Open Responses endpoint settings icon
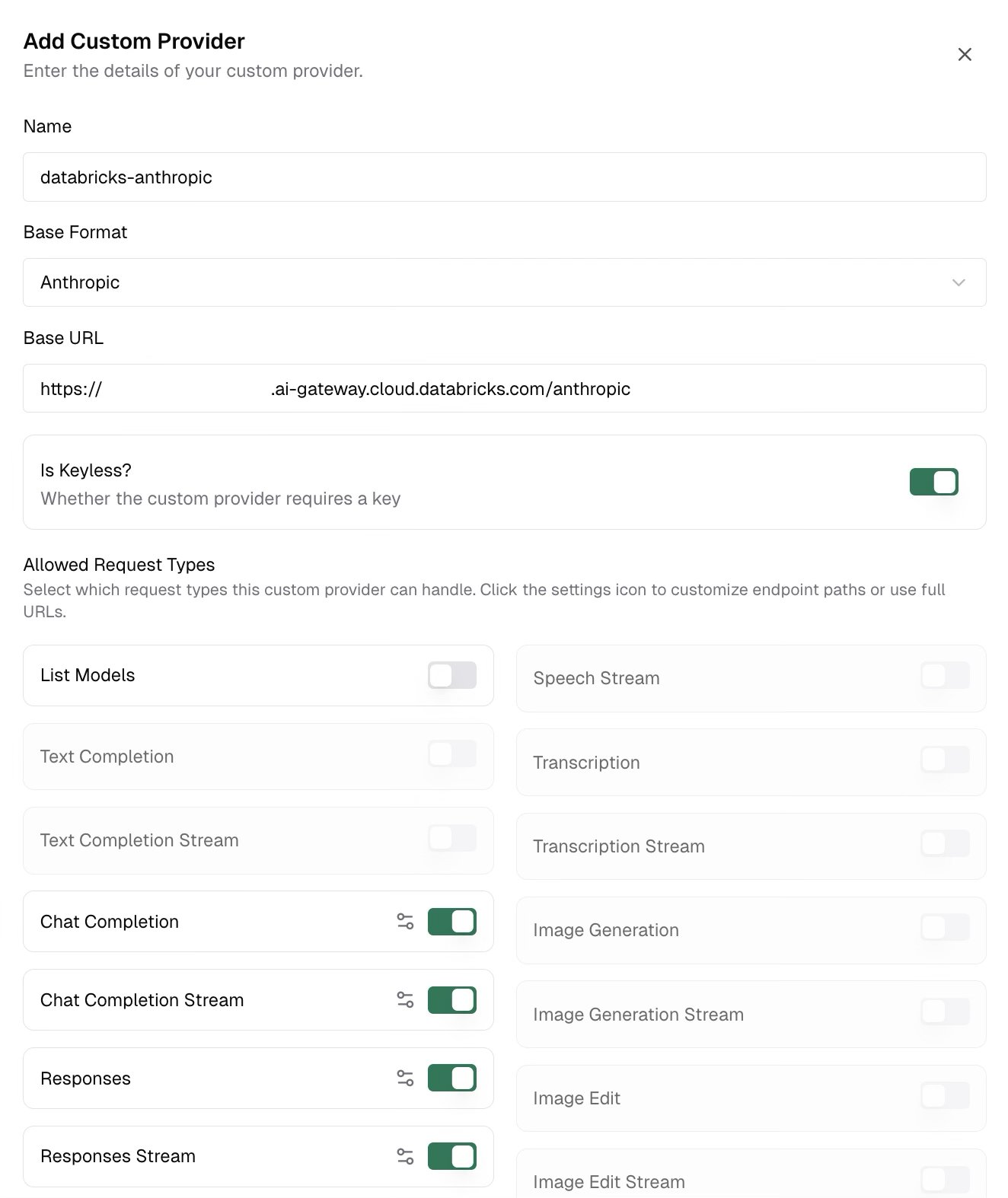The image size is (1008, 1198). tap(405, 1079)
